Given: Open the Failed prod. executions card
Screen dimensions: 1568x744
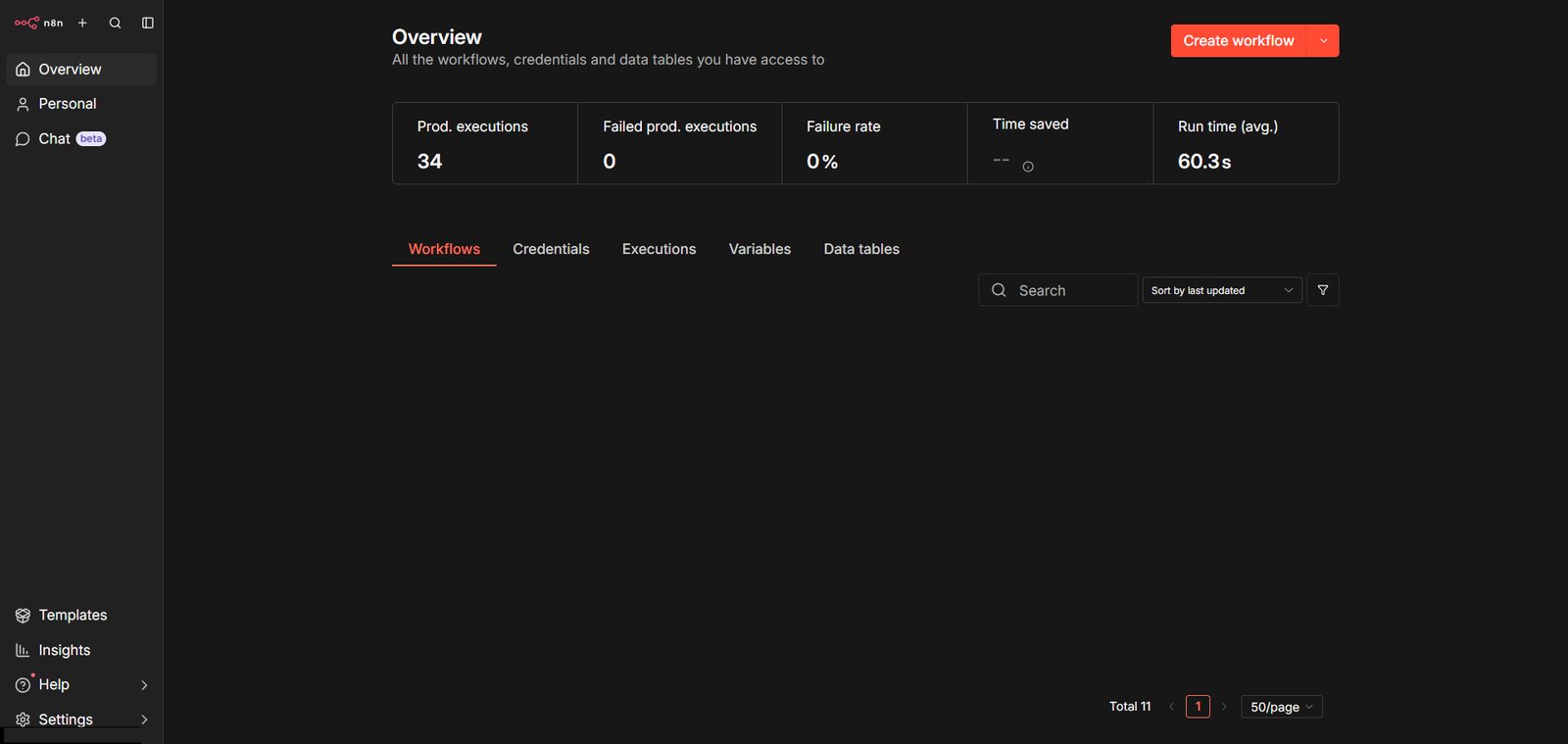Looking at the screenshot, I should coord(680,143).
